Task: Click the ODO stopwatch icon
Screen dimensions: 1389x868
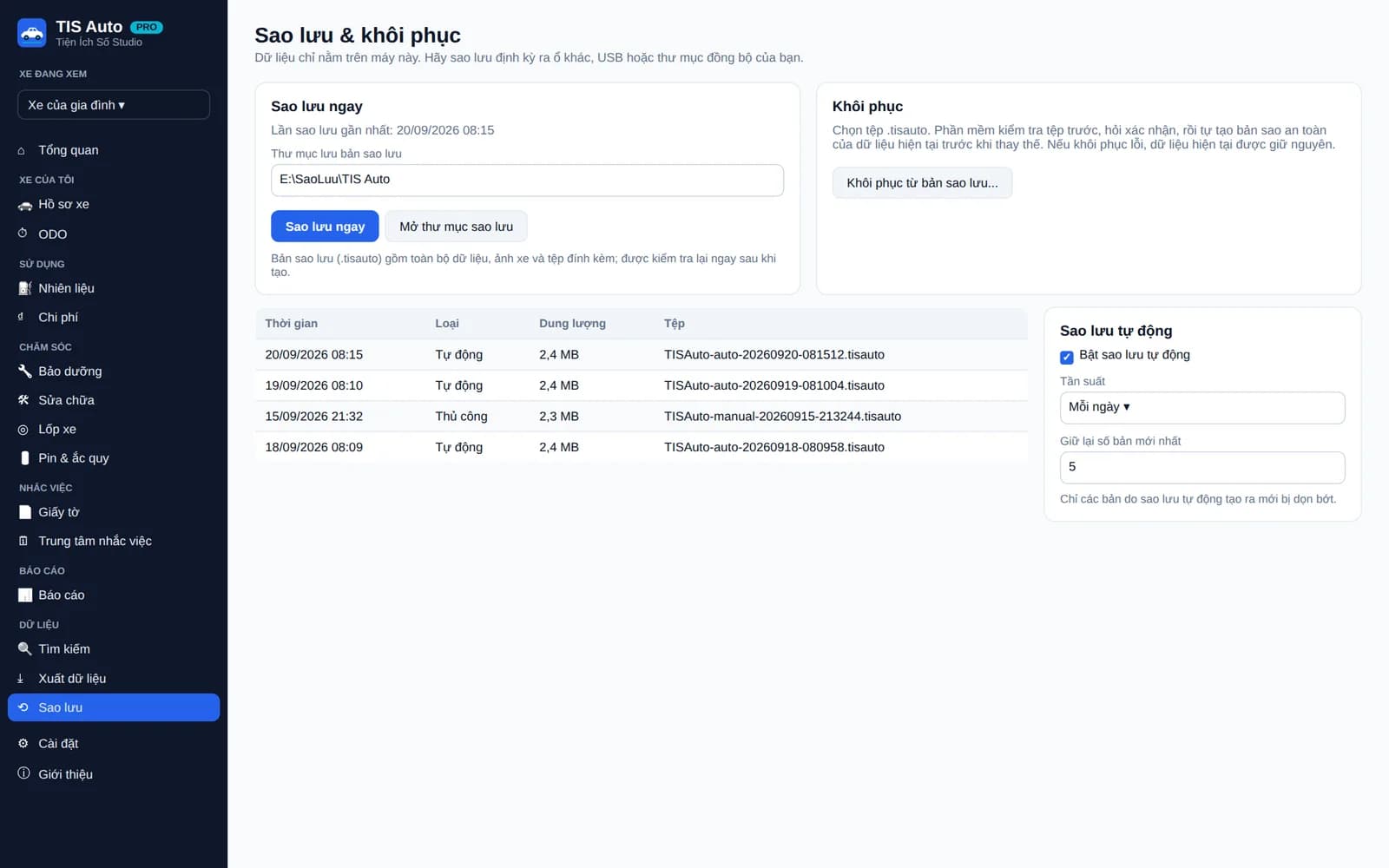Action: click(23, 233)
